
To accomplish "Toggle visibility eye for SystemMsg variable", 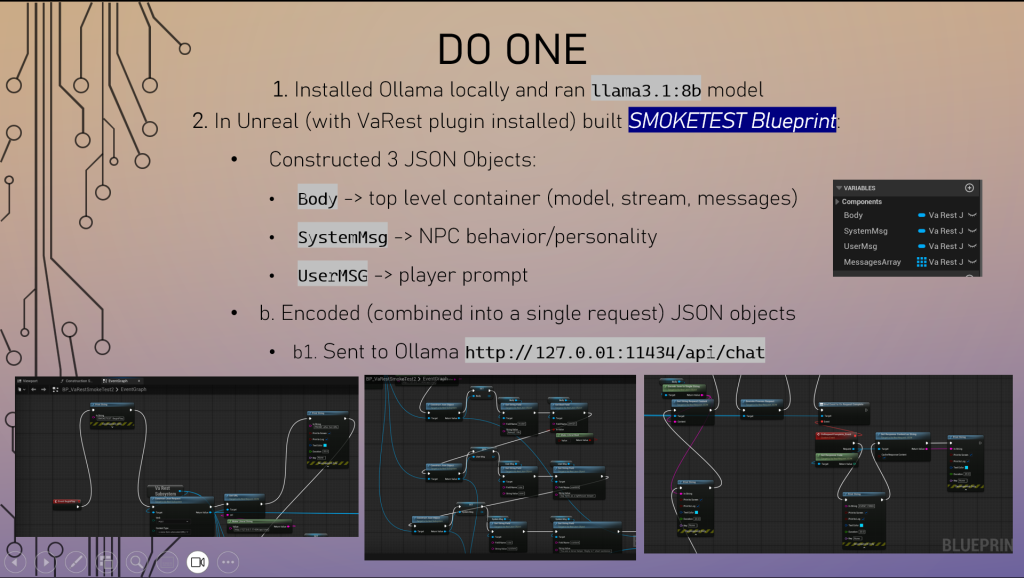I will click(x=971, y=231).
